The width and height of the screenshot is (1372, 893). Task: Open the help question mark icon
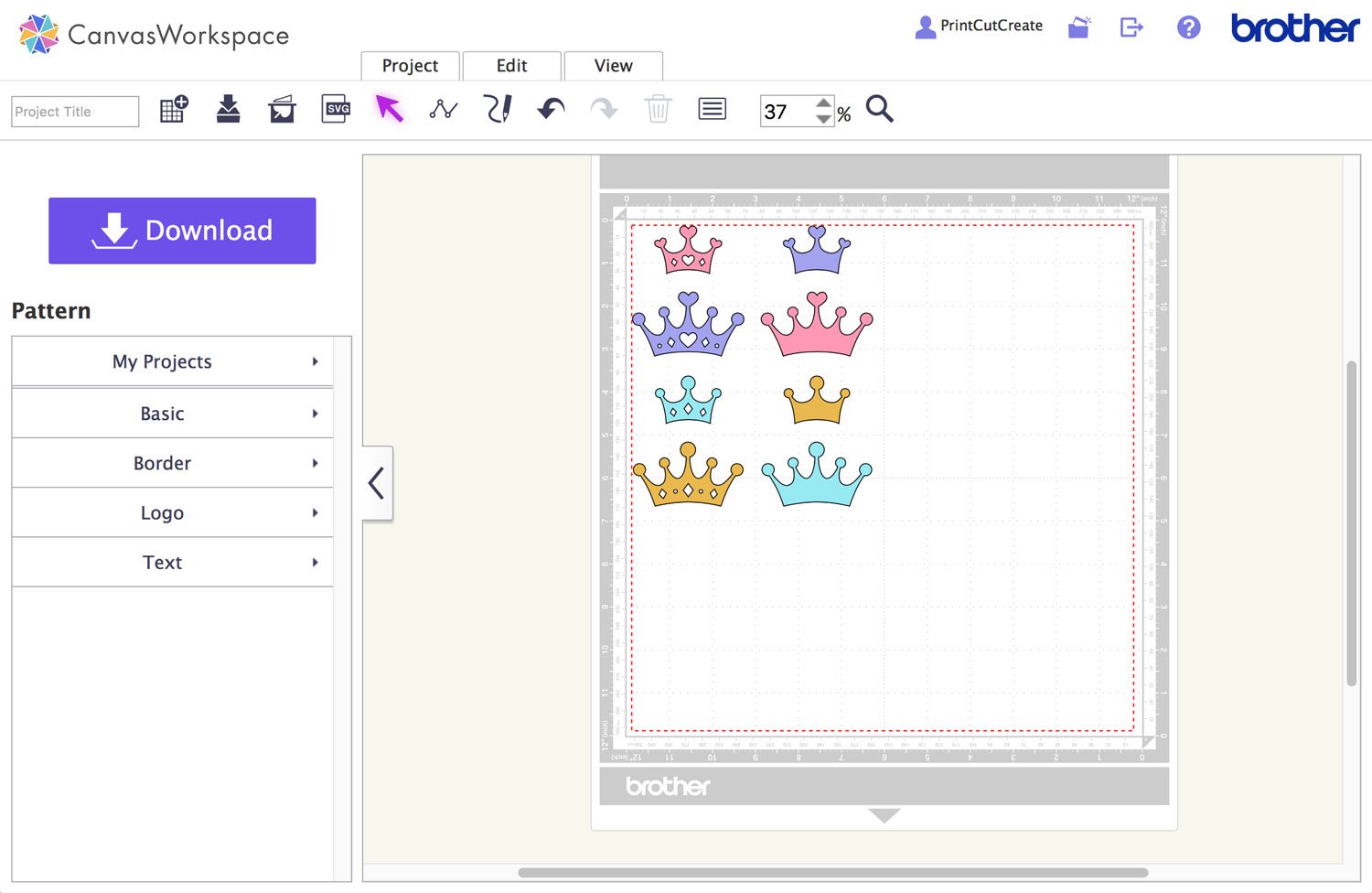point(1188,27)
